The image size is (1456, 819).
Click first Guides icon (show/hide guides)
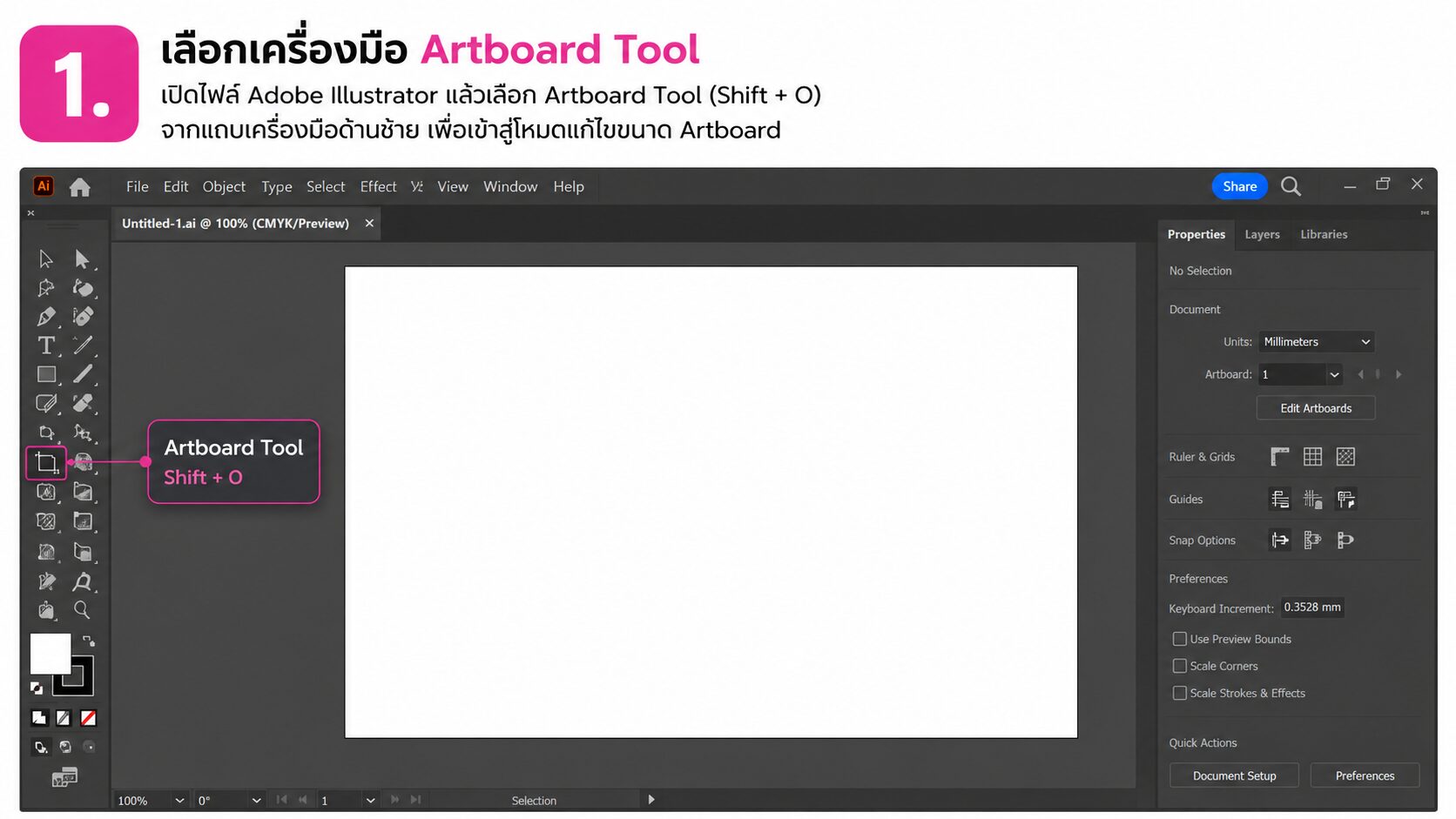pos(1279,499)
